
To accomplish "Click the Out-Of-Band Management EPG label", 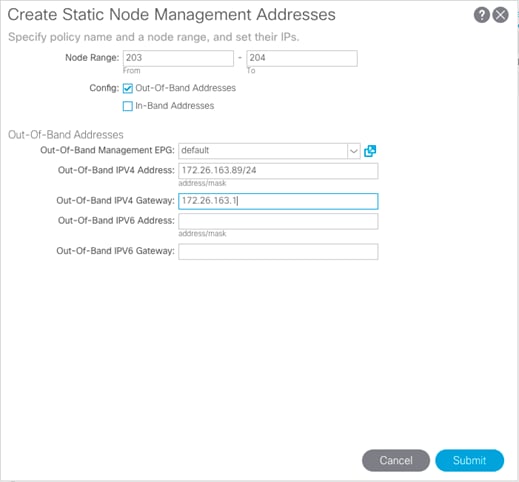I will pos(107,150).
